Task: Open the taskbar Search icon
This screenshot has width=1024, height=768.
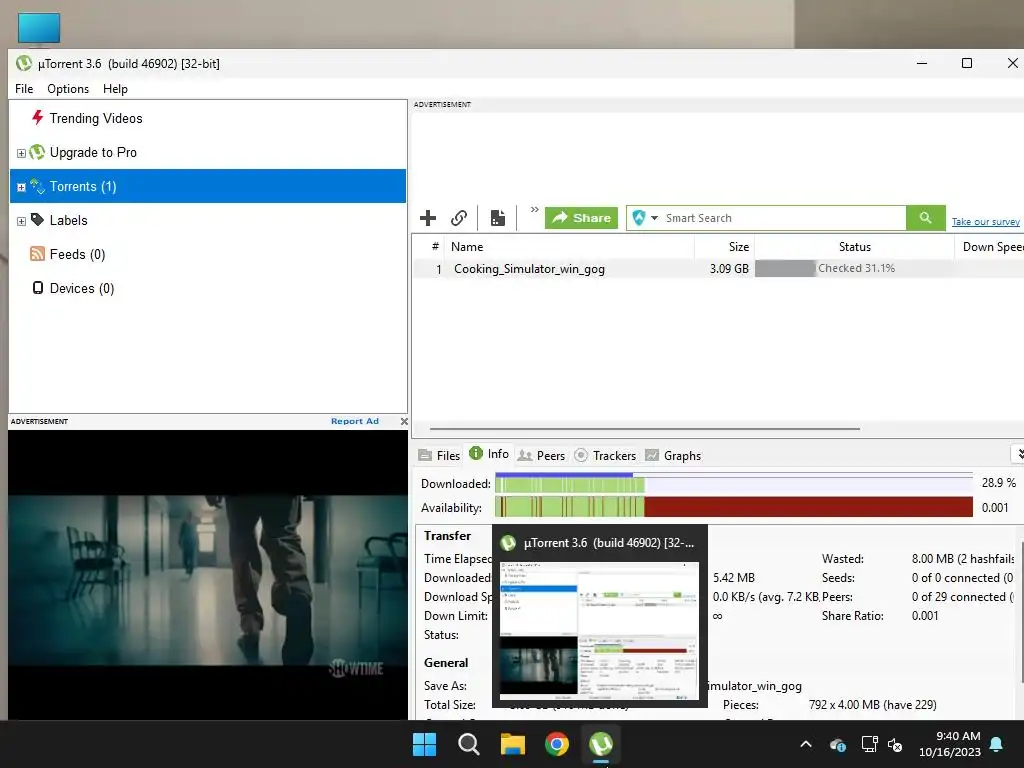Action: [468, 744]
